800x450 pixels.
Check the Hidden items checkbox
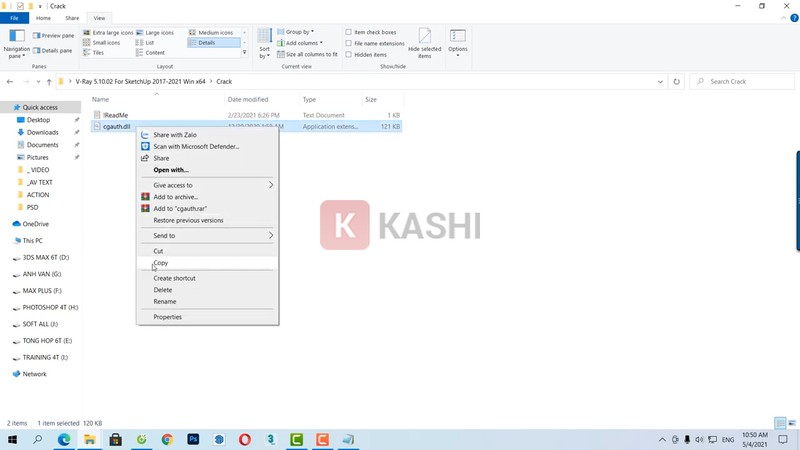[x=349, y=54]
